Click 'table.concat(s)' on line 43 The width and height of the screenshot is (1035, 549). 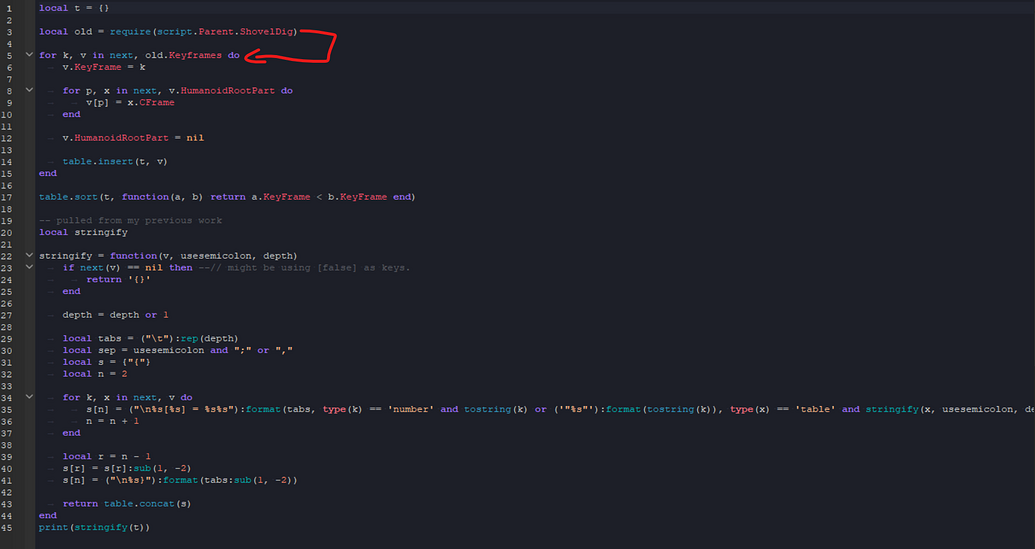(x=147, y=504)
